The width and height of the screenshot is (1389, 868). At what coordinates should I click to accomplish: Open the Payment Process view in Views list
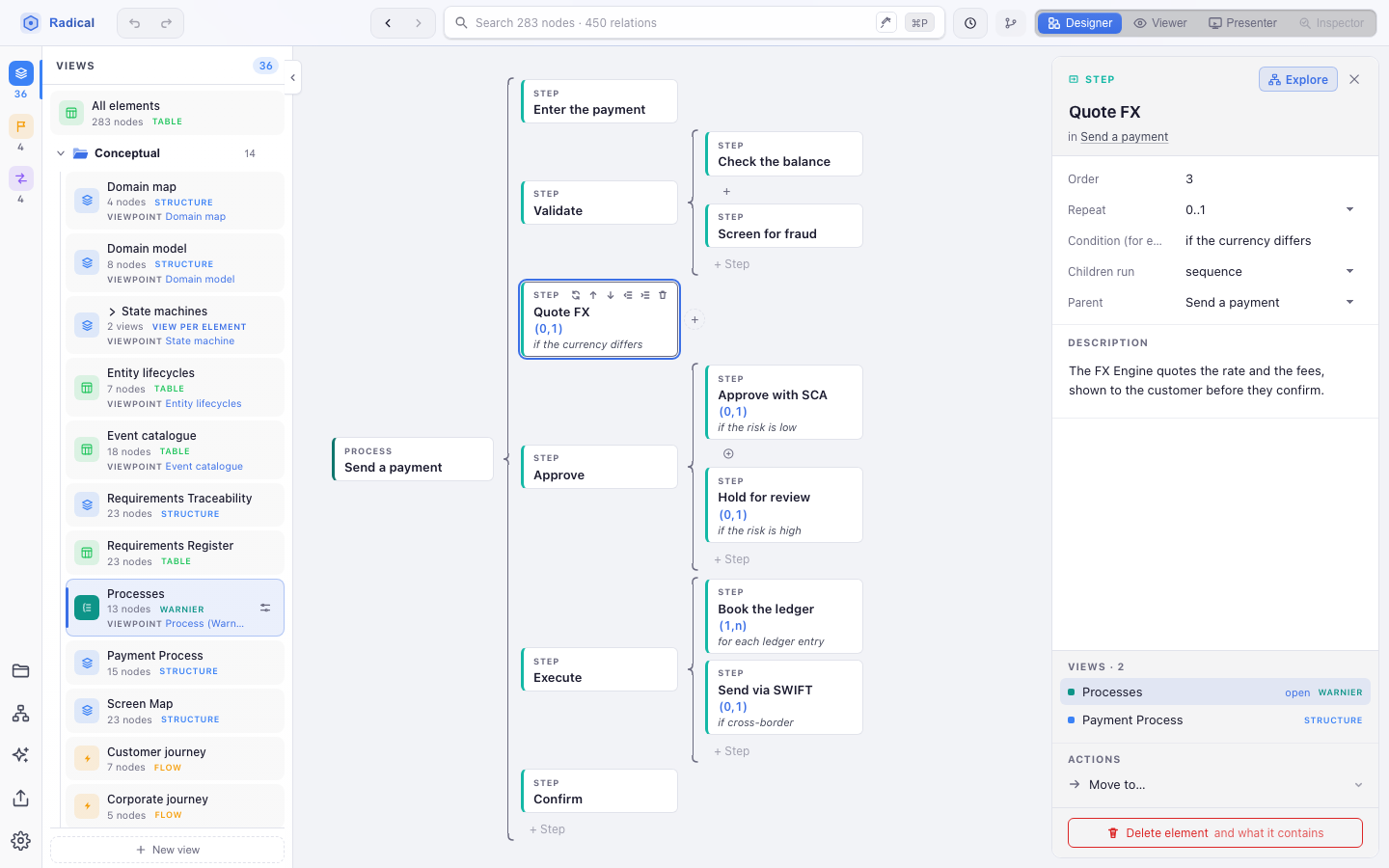(x=1215, y=720)
